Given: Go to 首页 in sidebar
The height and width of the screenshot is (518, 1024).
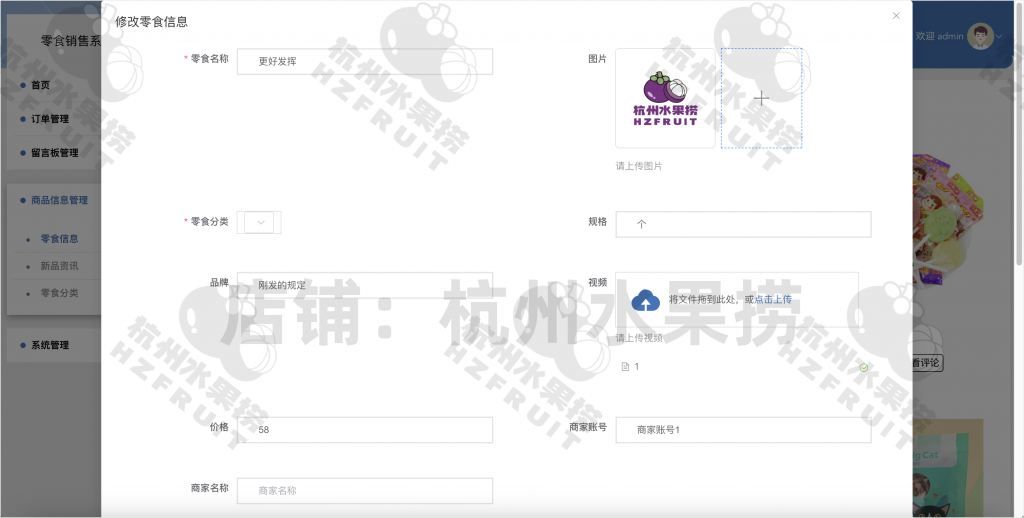Looking at the screenshot, I should coord(40,85).
